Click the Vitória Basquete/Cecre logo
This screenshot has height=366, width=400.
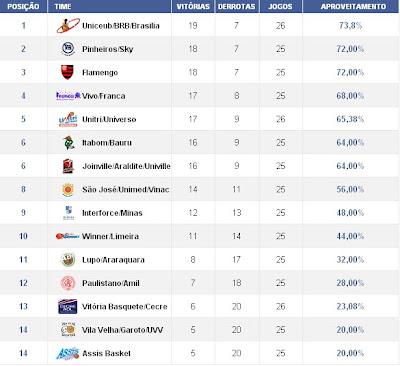pyautogui.click(x=68, y=306)
